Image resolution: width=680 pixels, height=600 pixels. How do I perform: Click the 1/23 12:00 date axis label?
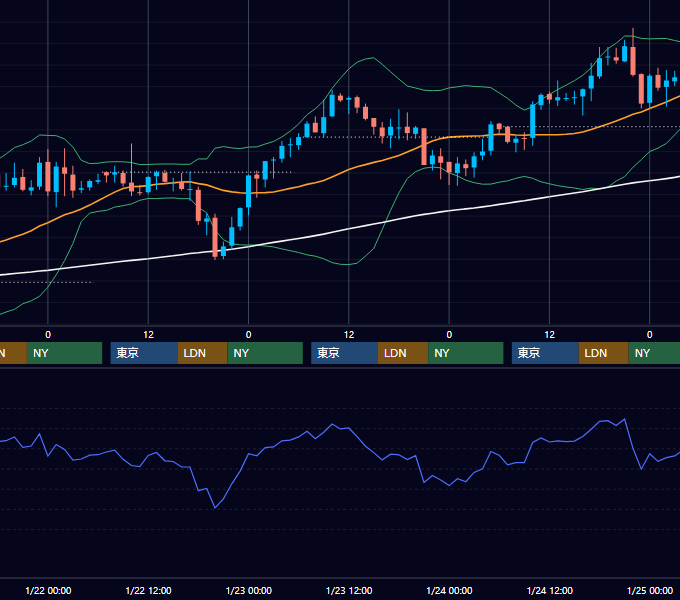(349, 590)
